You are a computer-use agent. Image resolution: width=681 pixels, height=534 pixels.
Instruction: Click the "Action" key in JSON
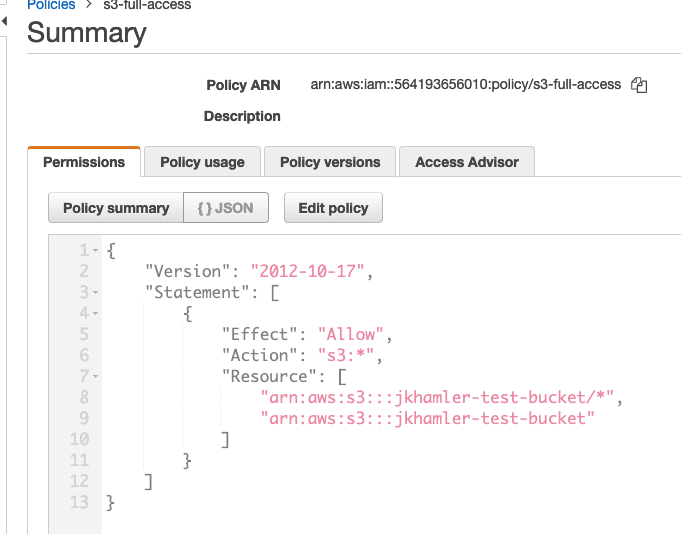click(x=259, y=356)
